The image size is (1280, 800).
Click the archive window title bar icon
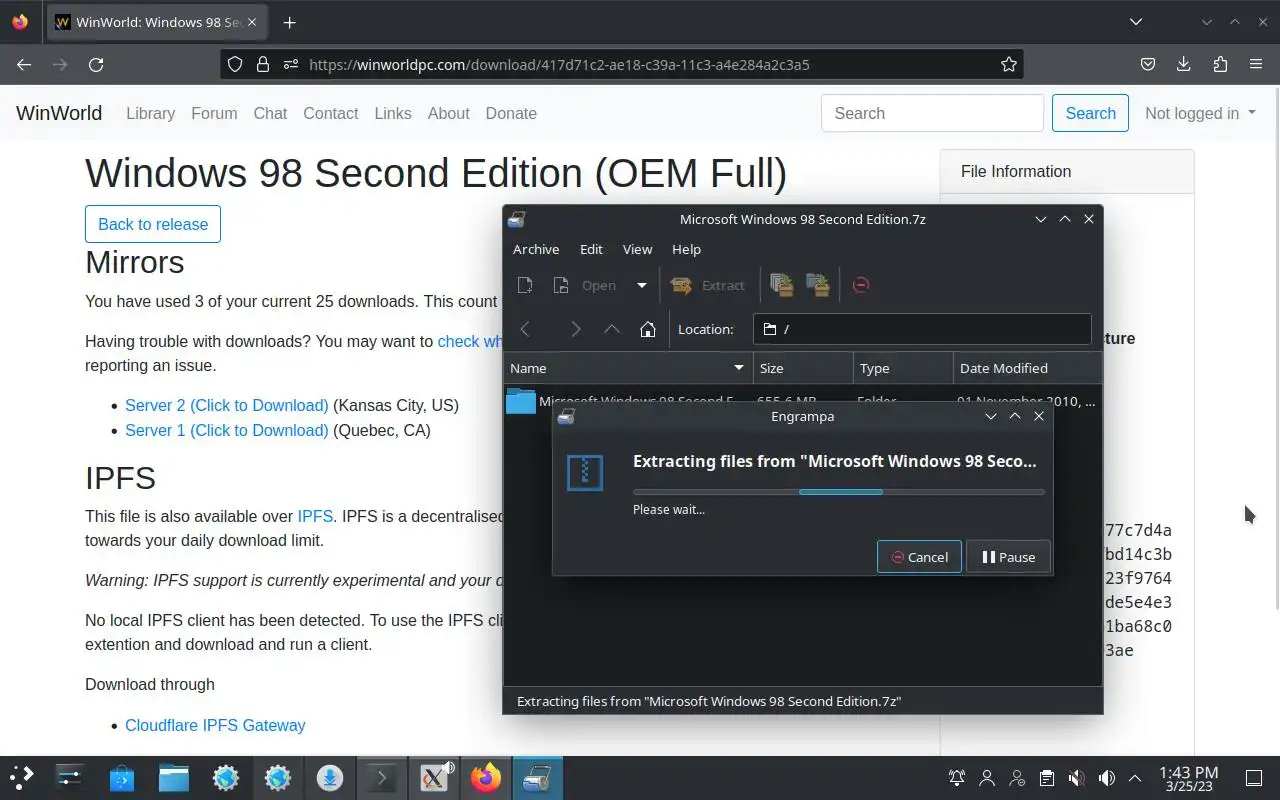click(x=516, y=219)
